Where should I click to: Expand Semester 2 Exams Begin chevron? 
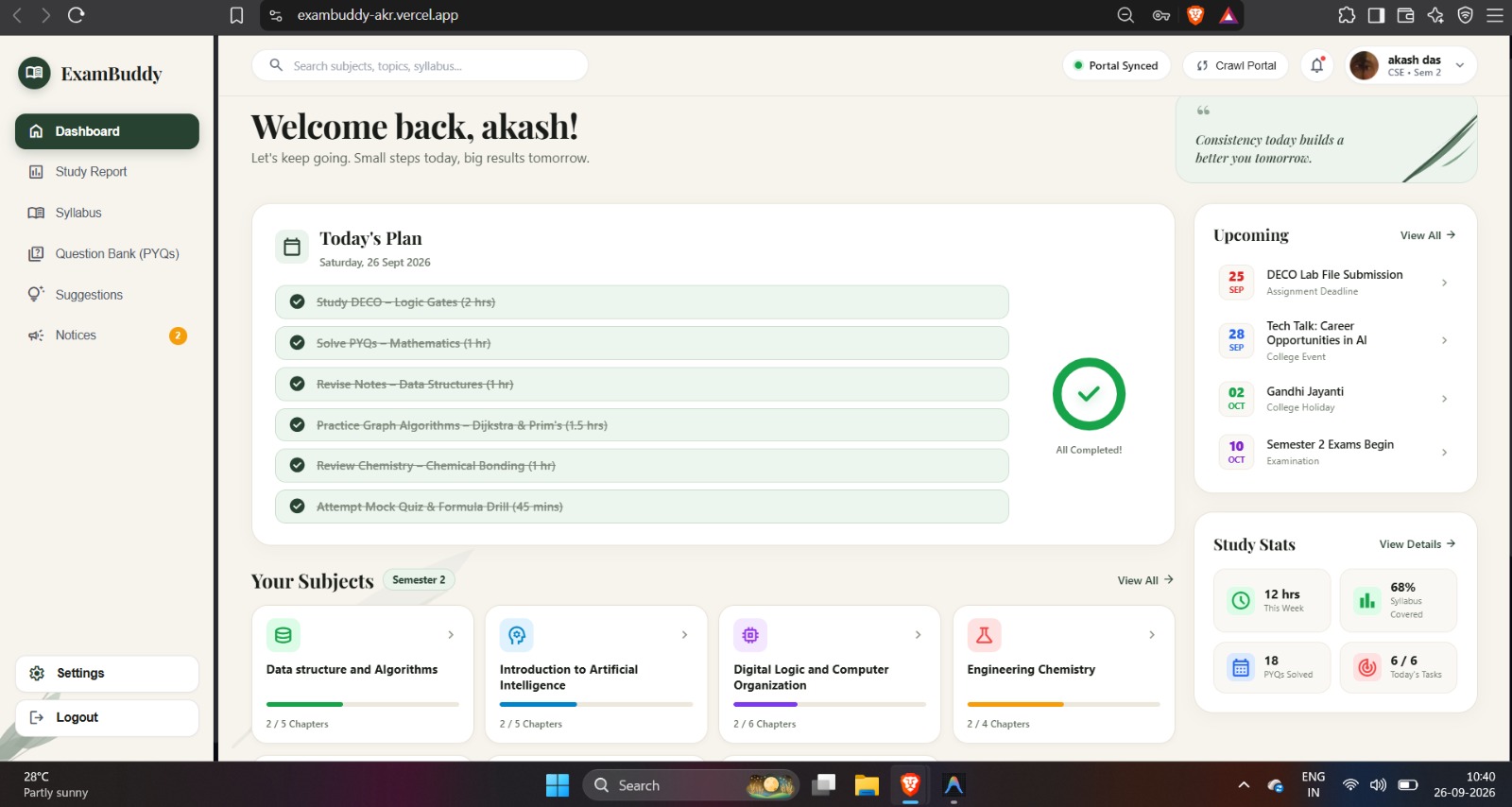pyautogui.click(x=1444, y=453)
